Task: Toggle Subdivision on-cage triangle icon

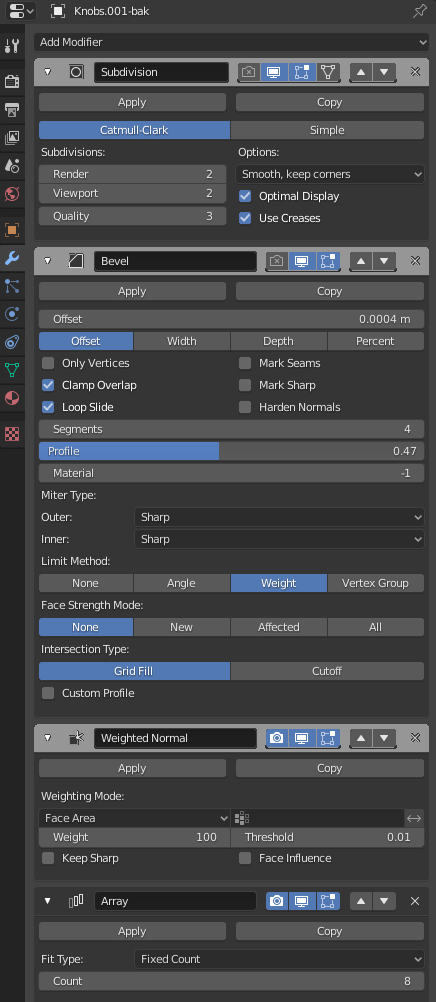Action: point(328,72)
